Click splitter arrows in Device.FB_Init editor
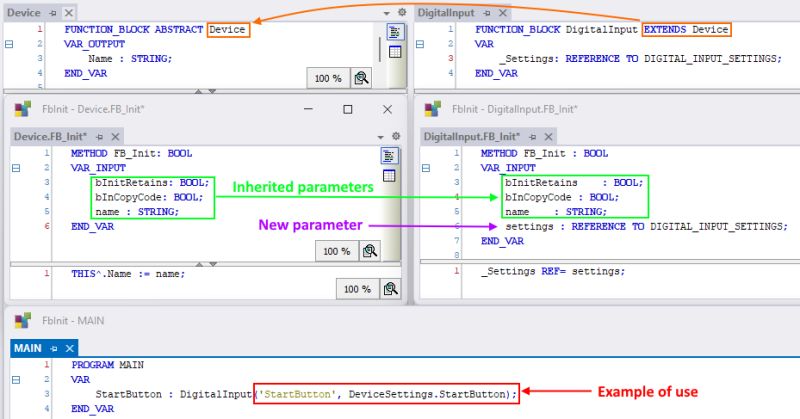The height and width of the screenshot is (419, 800). click(x=206, y=264)
